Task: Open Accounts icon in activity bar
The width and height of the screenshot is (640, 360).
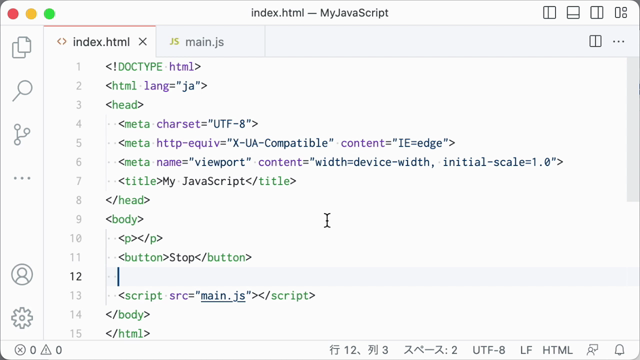Action: (22, 274)
